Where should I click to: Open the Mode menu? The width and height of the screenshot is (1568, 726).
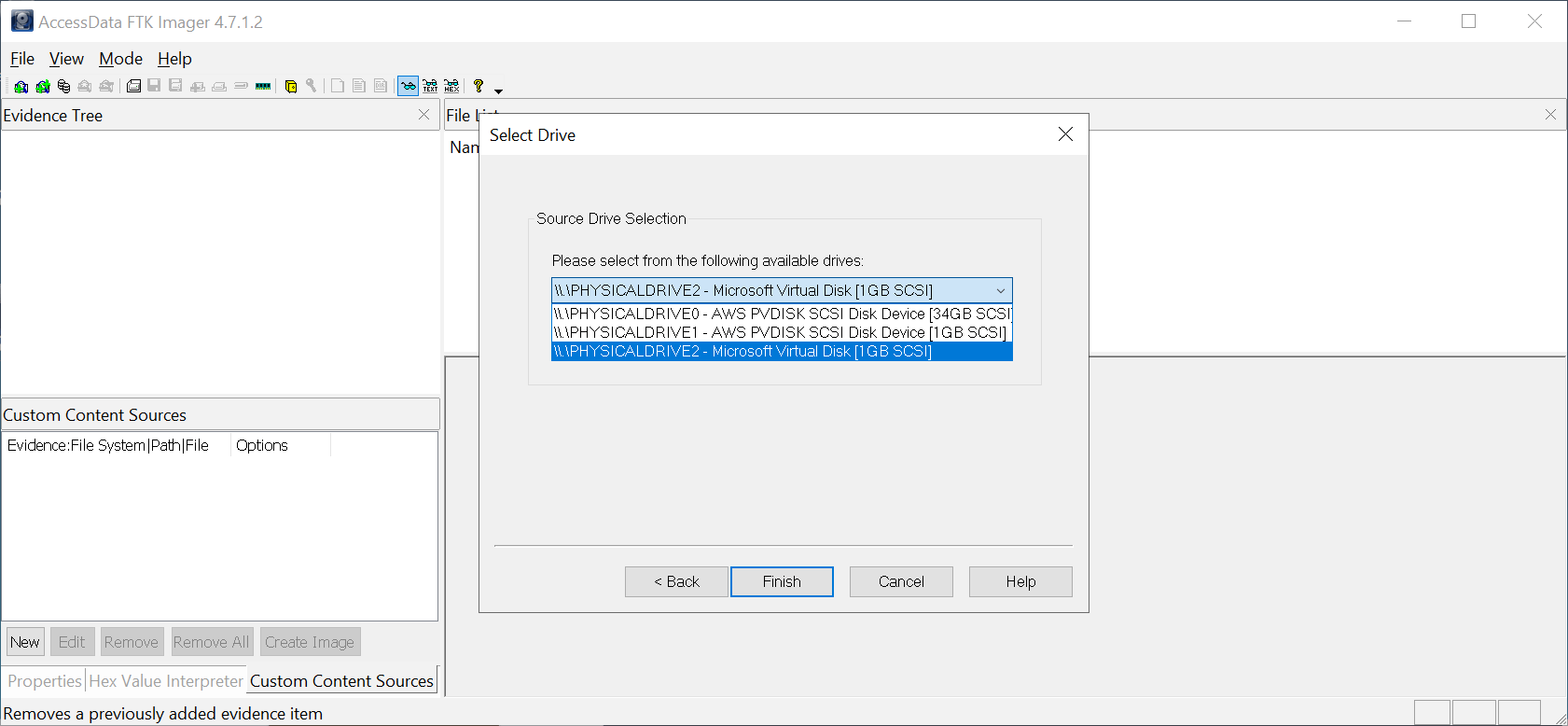tap(120, 59)
